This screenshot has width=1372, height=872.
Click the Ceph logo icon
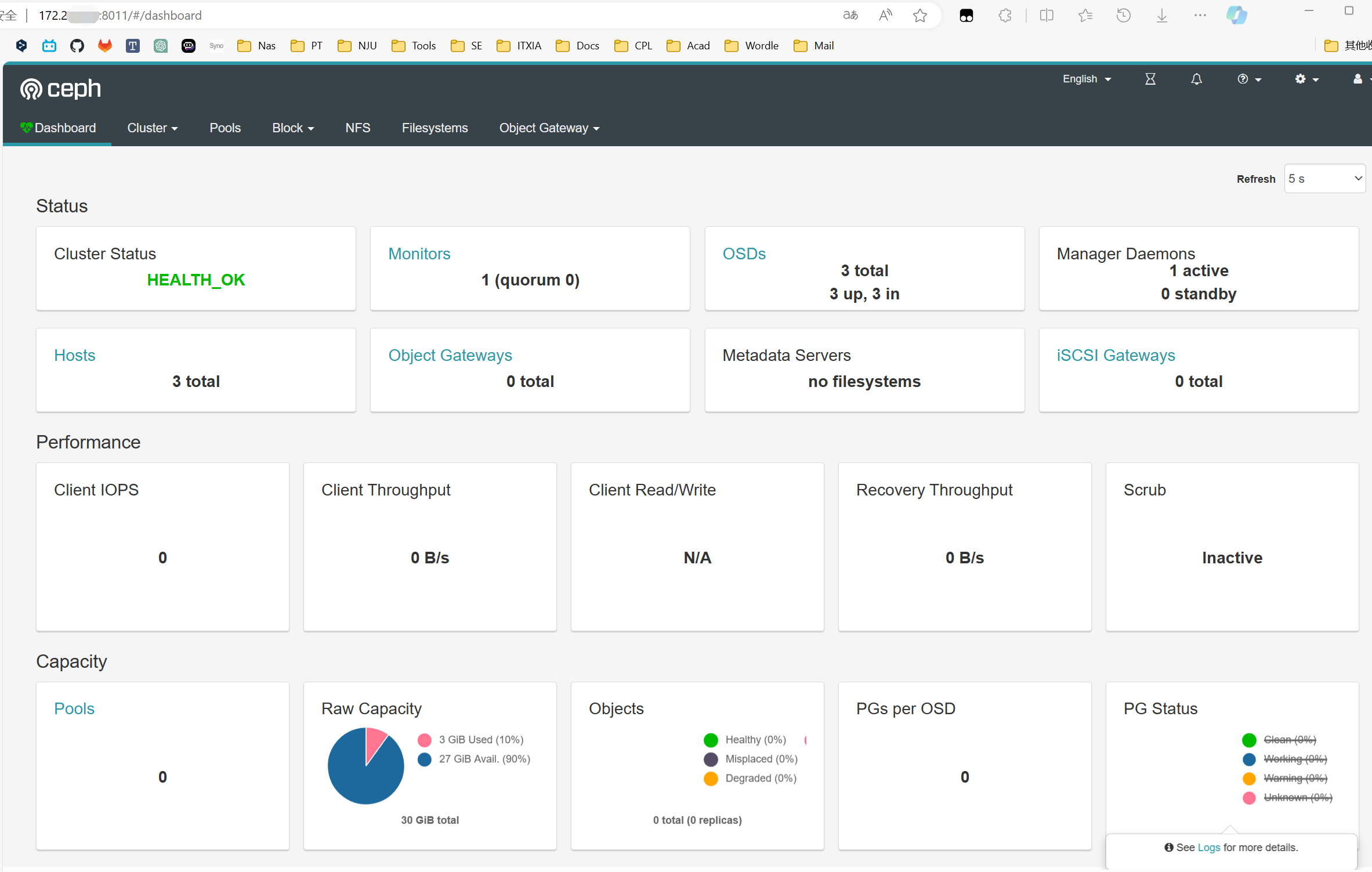[31, 89]
